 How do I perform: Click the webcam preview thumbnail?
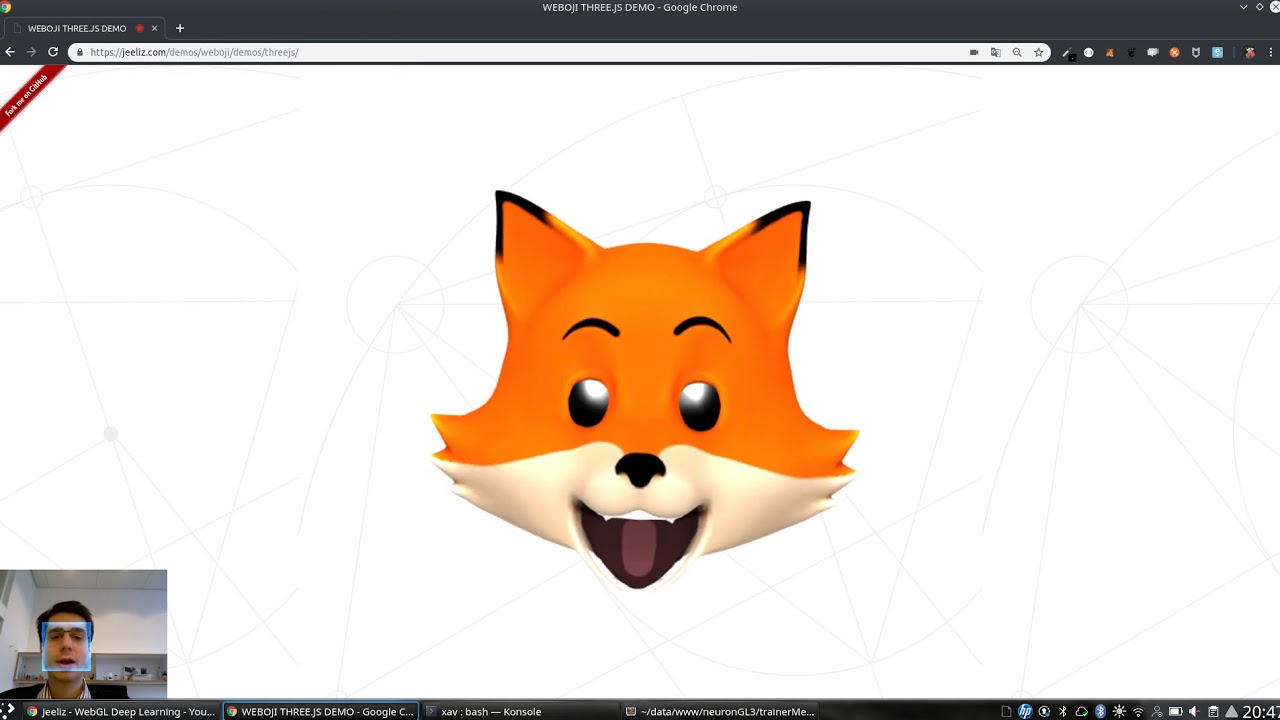83,634
